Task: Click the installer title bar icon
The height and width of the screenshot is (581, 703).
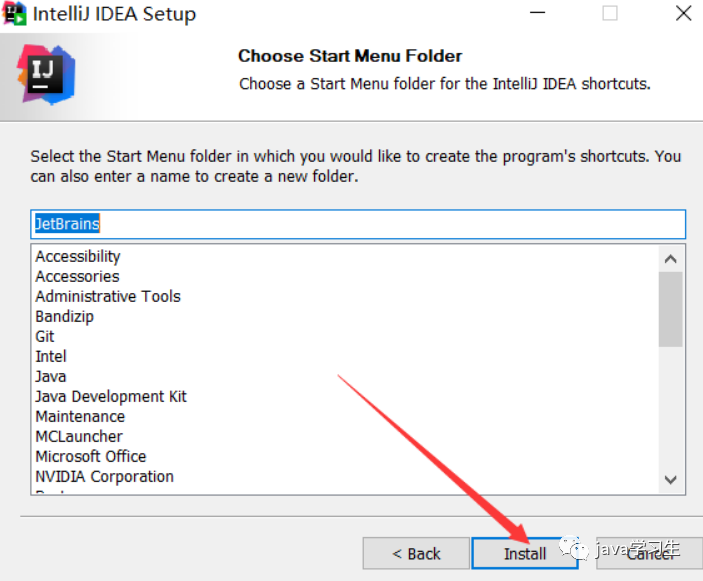Action: coord(14,14)
